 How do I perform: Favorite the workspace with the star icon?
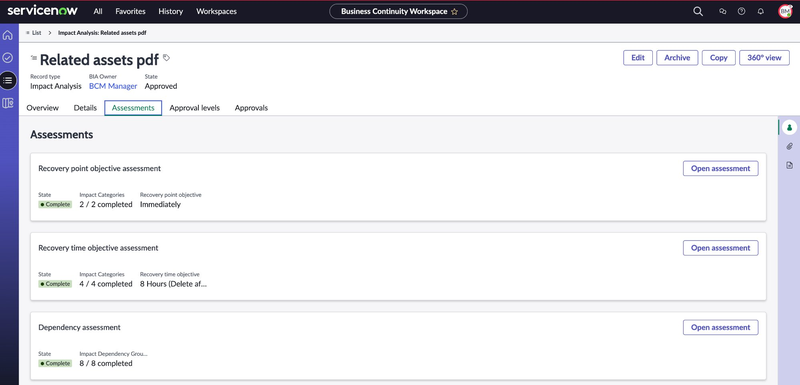coord(454,12)
